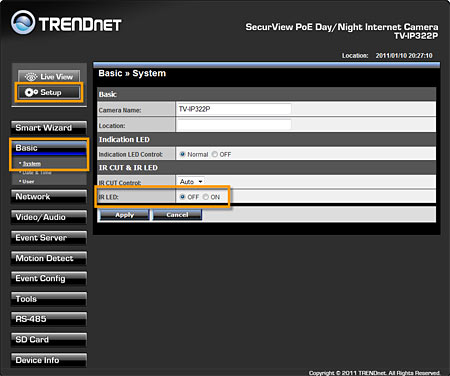The width and height of the screenshot is (450, 376).
Task: Select OFF for Indication LED Control
Action: point(215,154)
